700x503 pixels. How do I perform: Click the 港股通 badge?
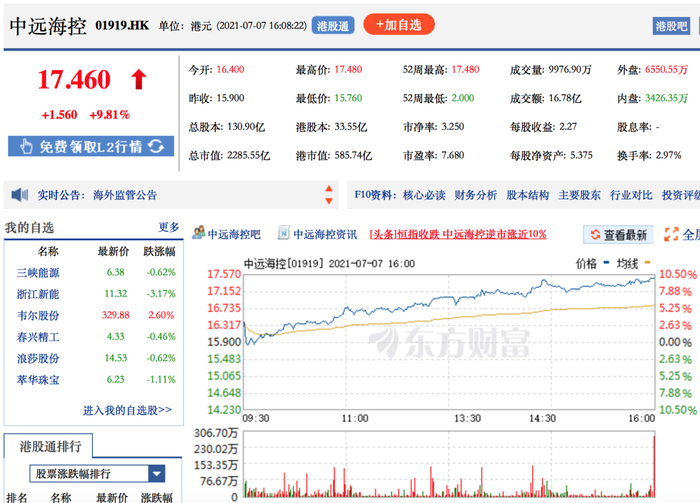333,25
